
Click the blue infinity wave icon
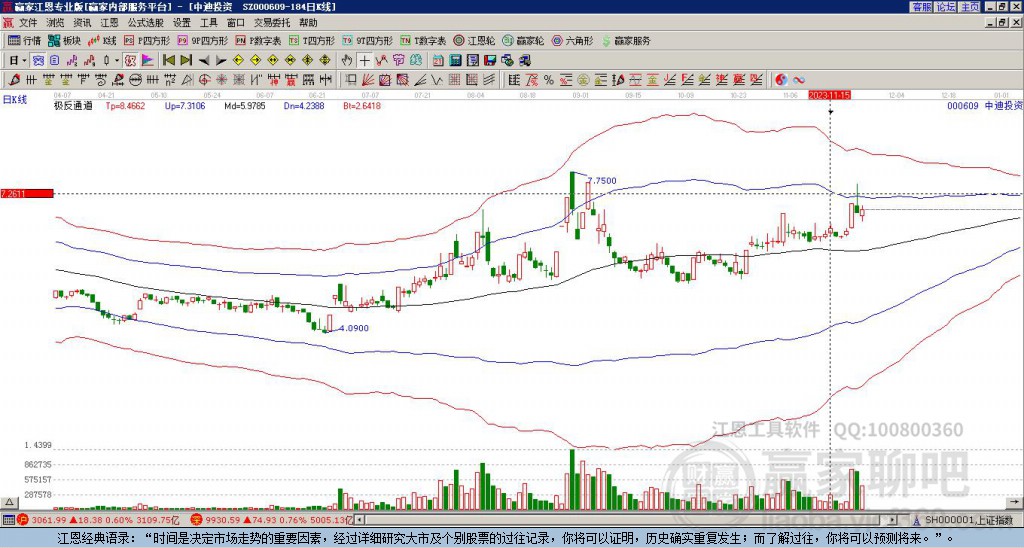click(799, 80)
